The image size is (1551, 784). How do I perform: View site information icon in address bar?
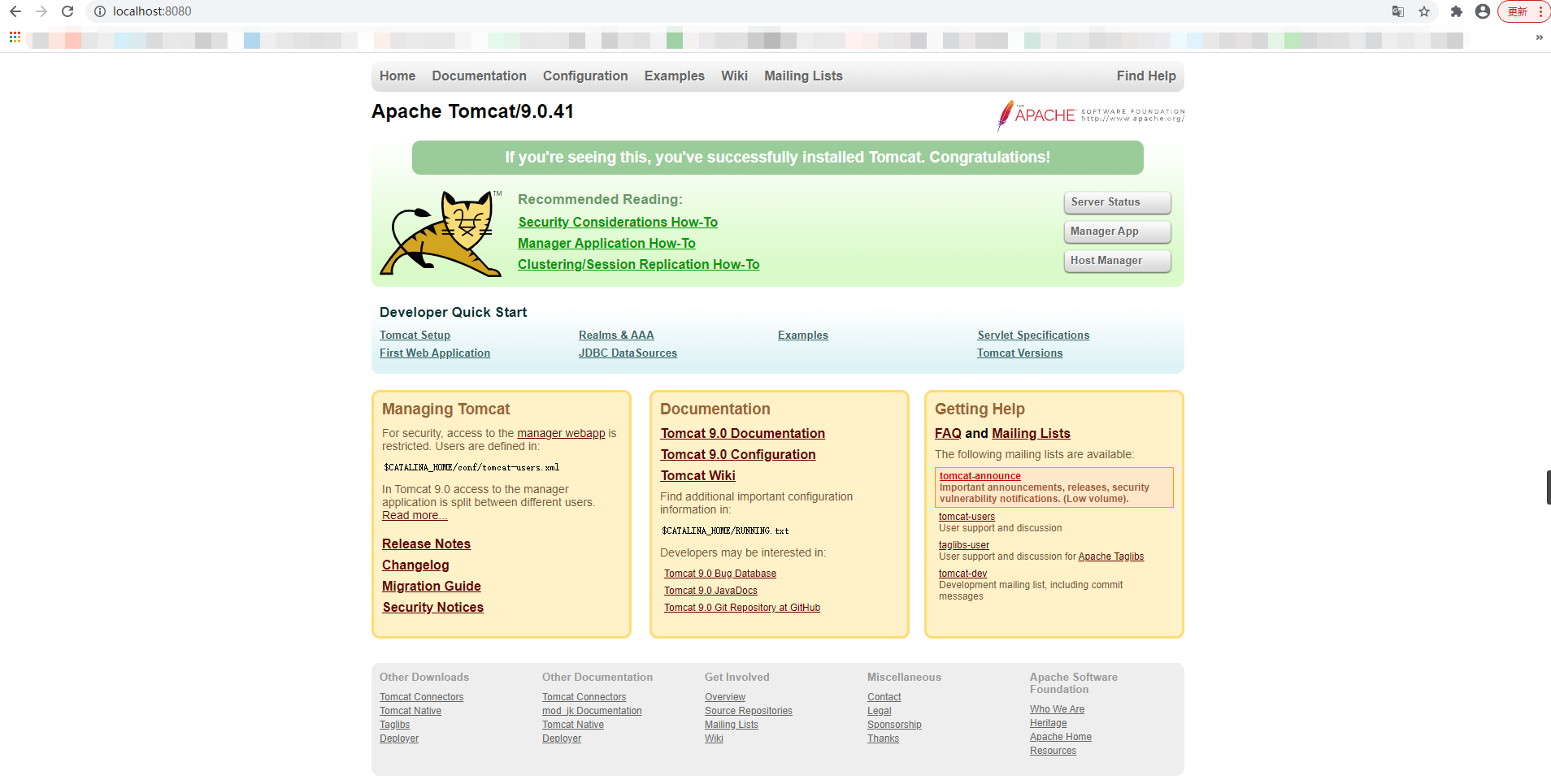point(100,11)
